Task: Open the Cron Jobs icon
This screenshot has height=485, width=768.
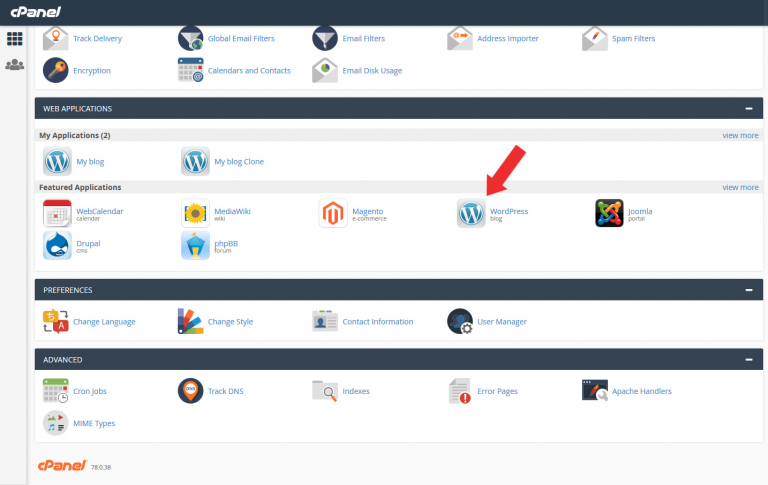Action: pos(57,391)
